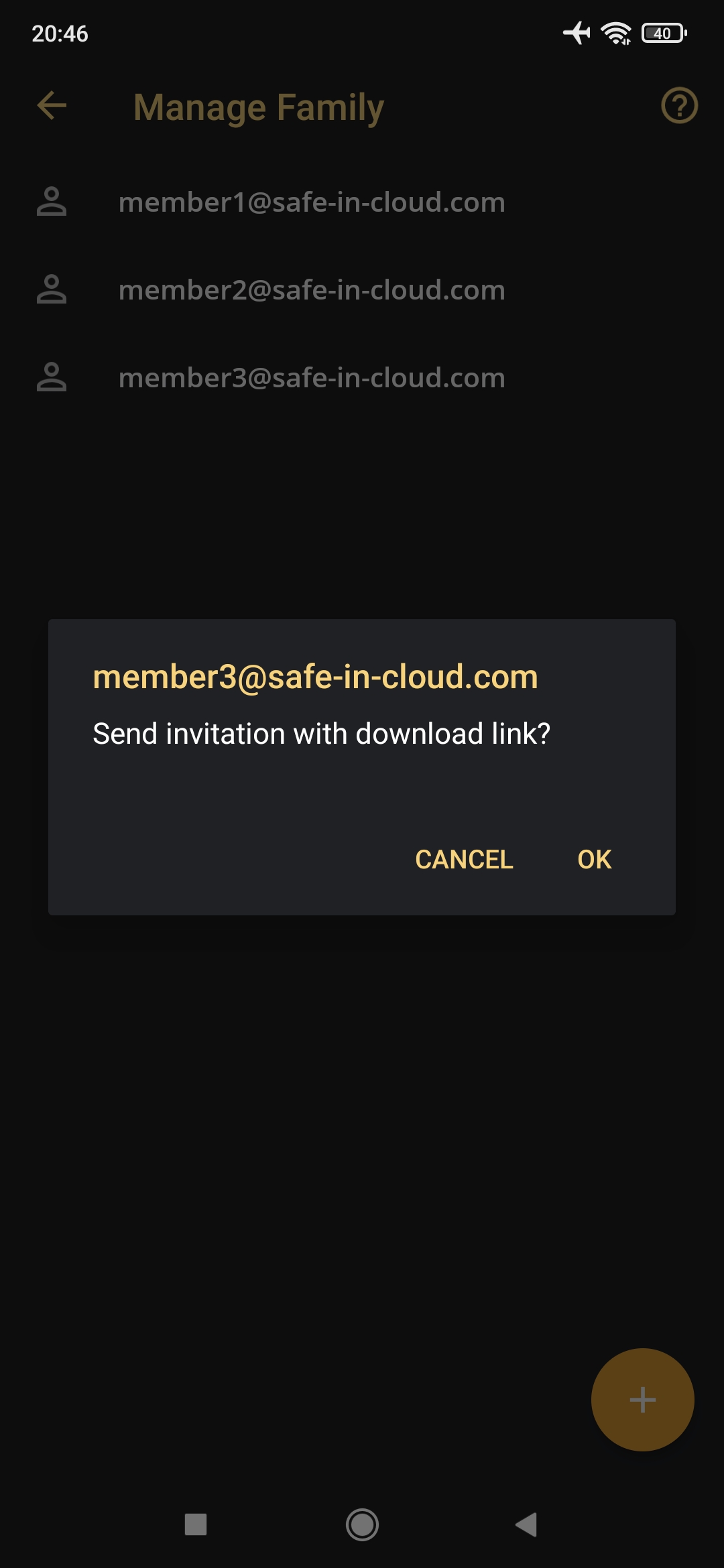Select member1@safe-in-cloud.com list entry
Screen dimensions: 724x1568
point(362,202)
